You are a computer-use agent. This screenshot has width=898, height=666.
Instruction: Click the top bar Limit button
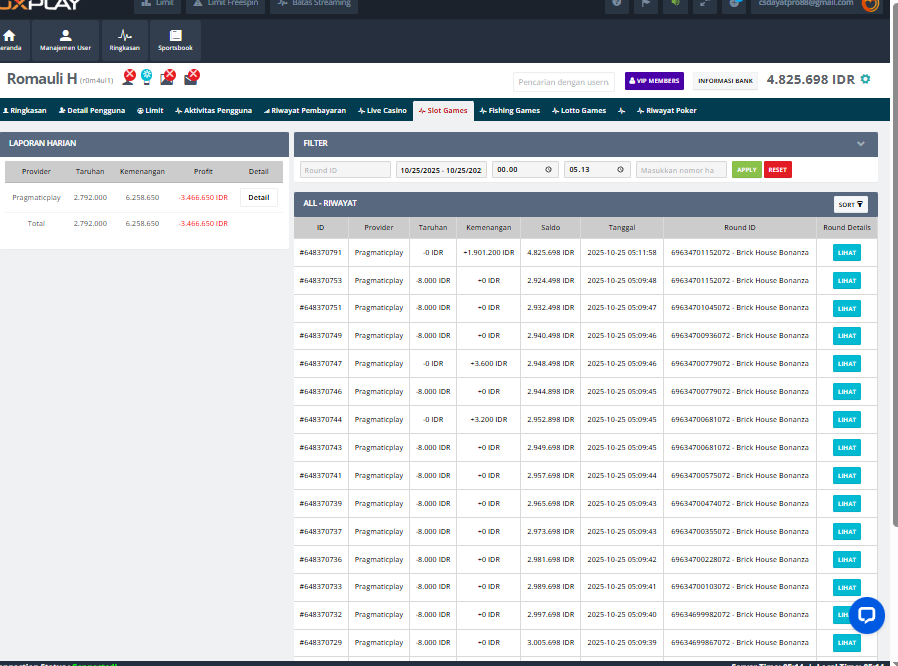coord(157,3)
